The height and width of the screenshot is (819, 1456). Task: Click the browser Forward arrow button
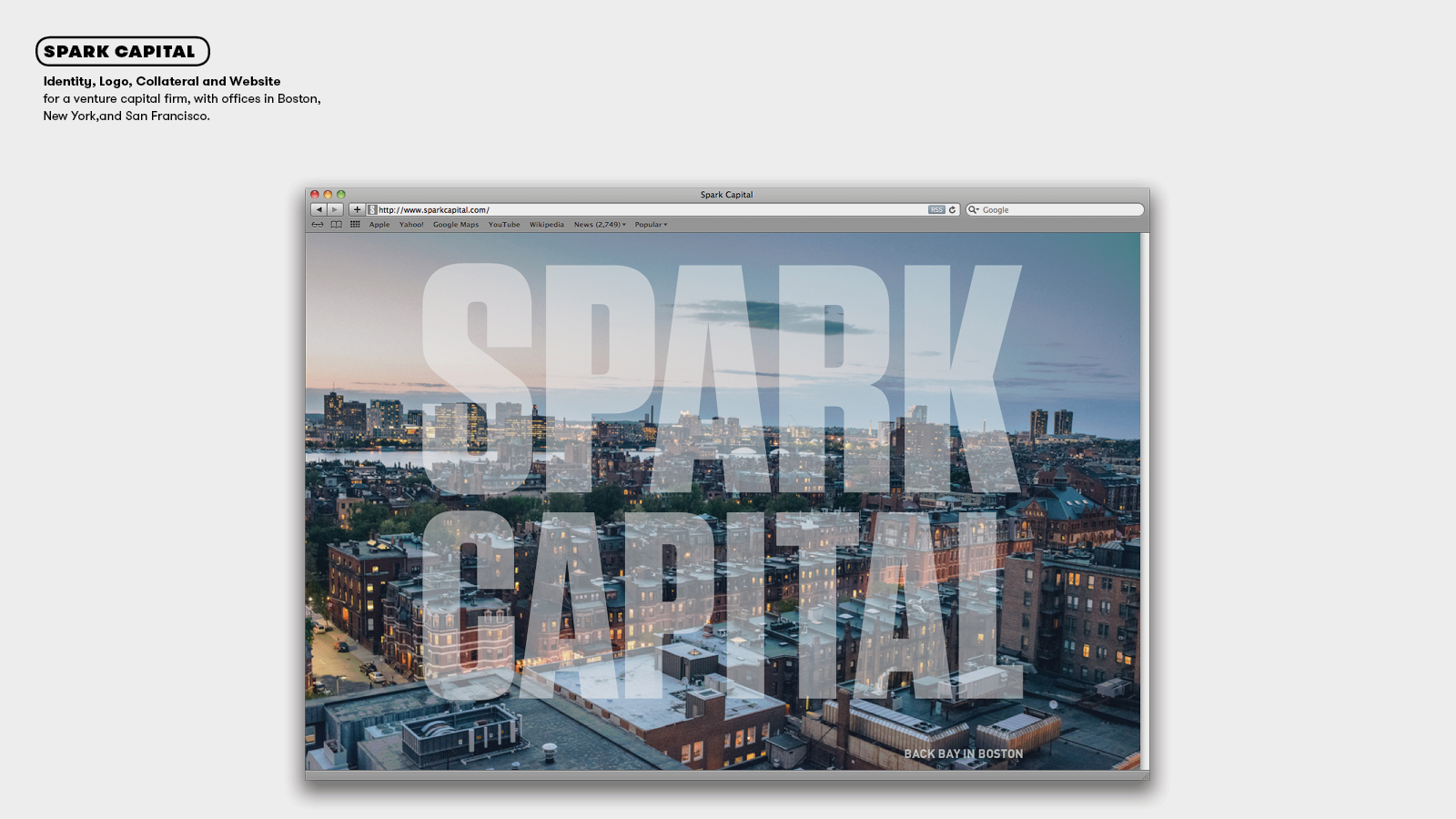point(335,210)
